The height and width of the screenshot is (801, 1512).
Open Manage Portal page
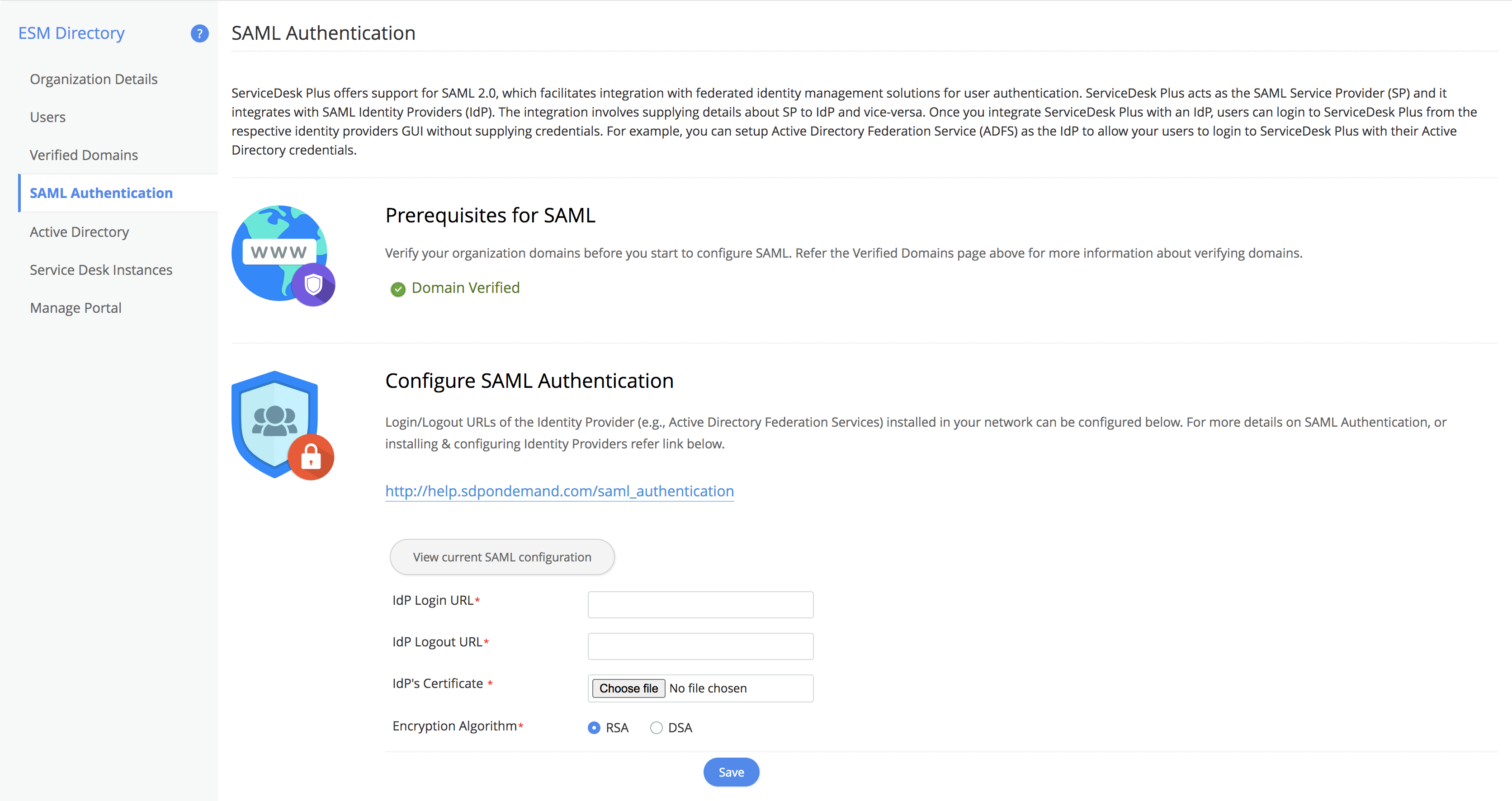76,308
